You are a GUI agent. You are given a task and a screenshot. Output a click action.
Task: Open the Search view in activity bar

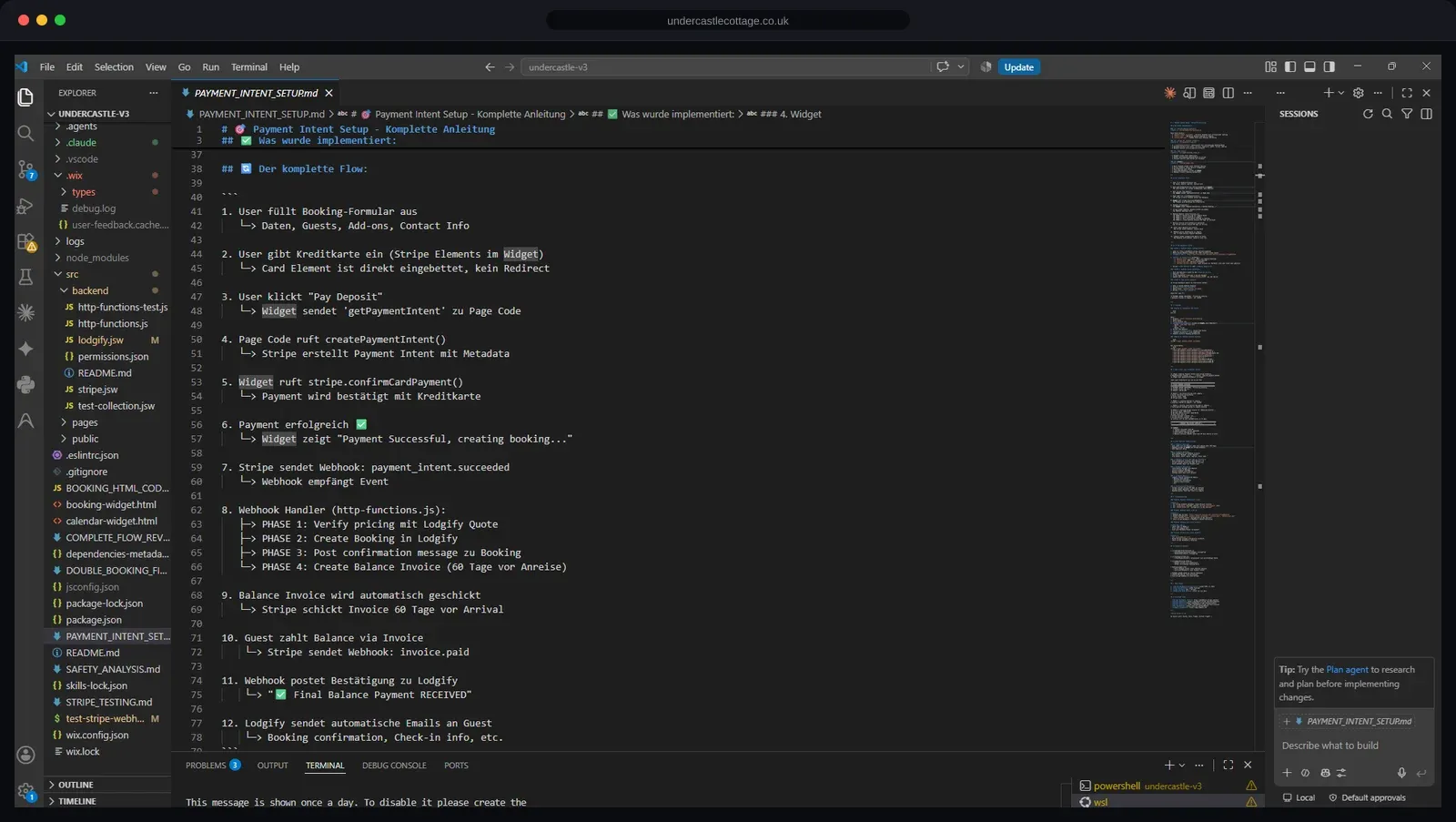coord(25,134)
